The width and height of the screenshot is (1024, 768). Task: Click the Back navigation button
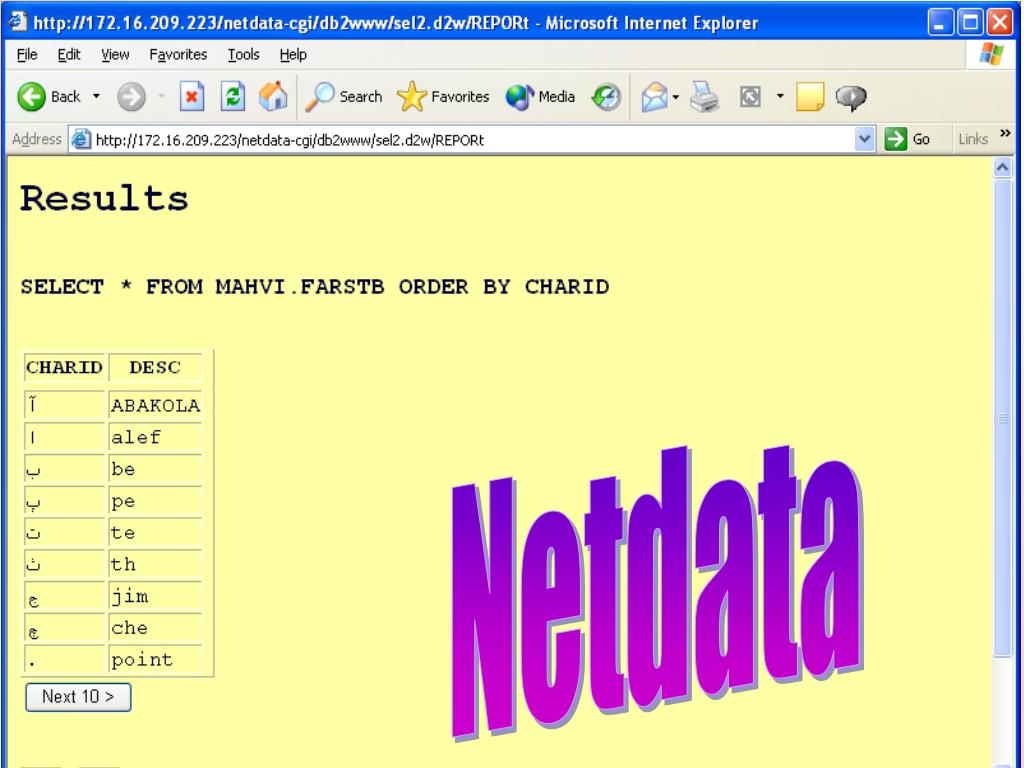coord(48,97)
